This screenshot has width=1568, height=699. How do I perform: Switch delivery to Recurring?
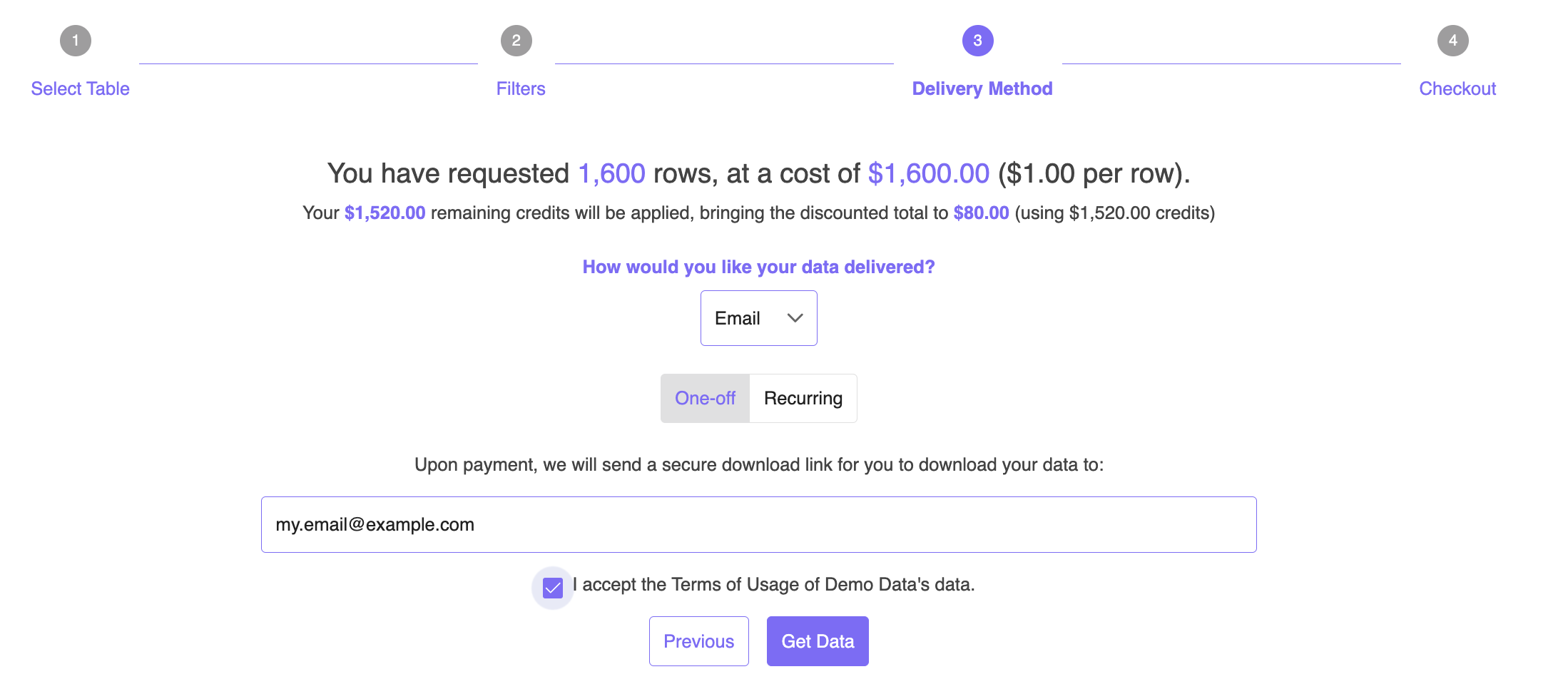[803, 398]
